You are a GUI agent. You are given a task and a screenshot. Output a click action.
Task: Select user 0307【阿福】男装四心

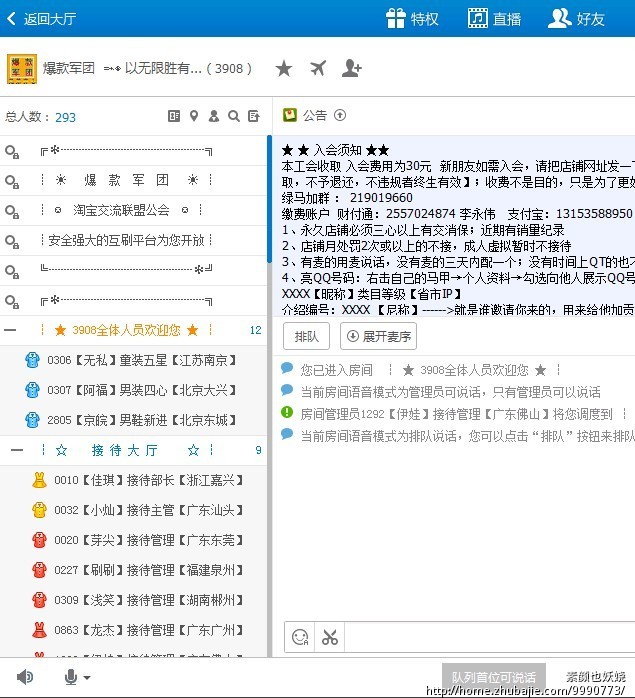coord(134,390)
